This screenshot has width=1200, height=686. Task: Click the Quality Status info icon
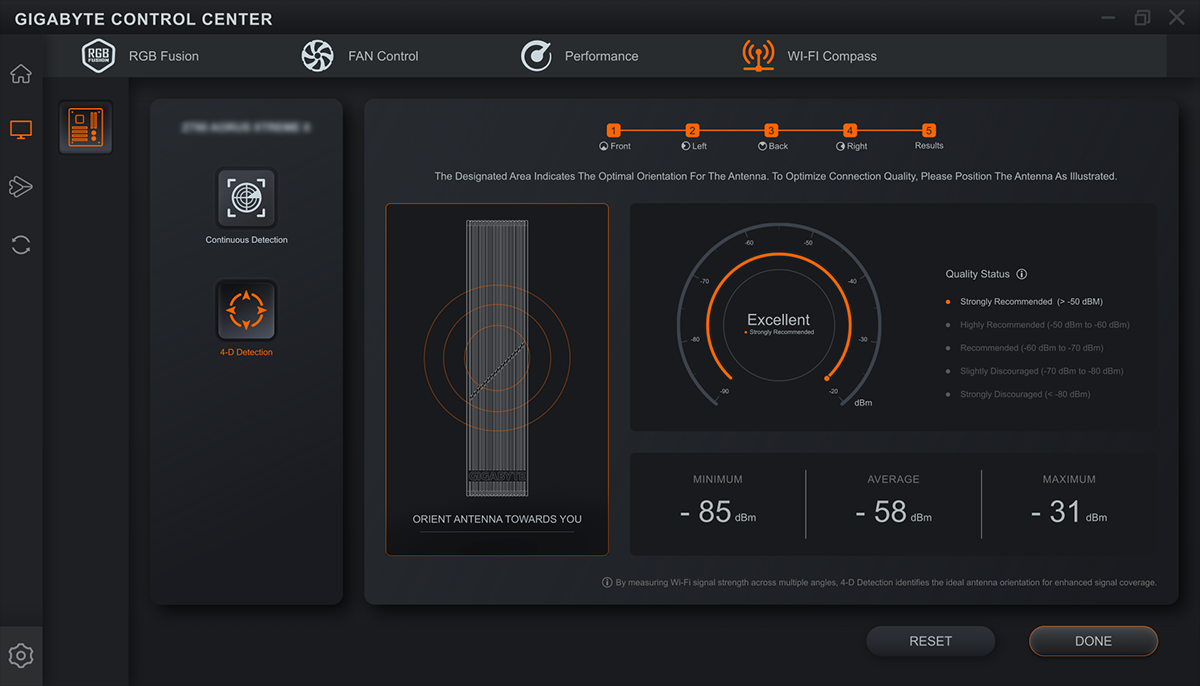click(x=1021, y=274)
